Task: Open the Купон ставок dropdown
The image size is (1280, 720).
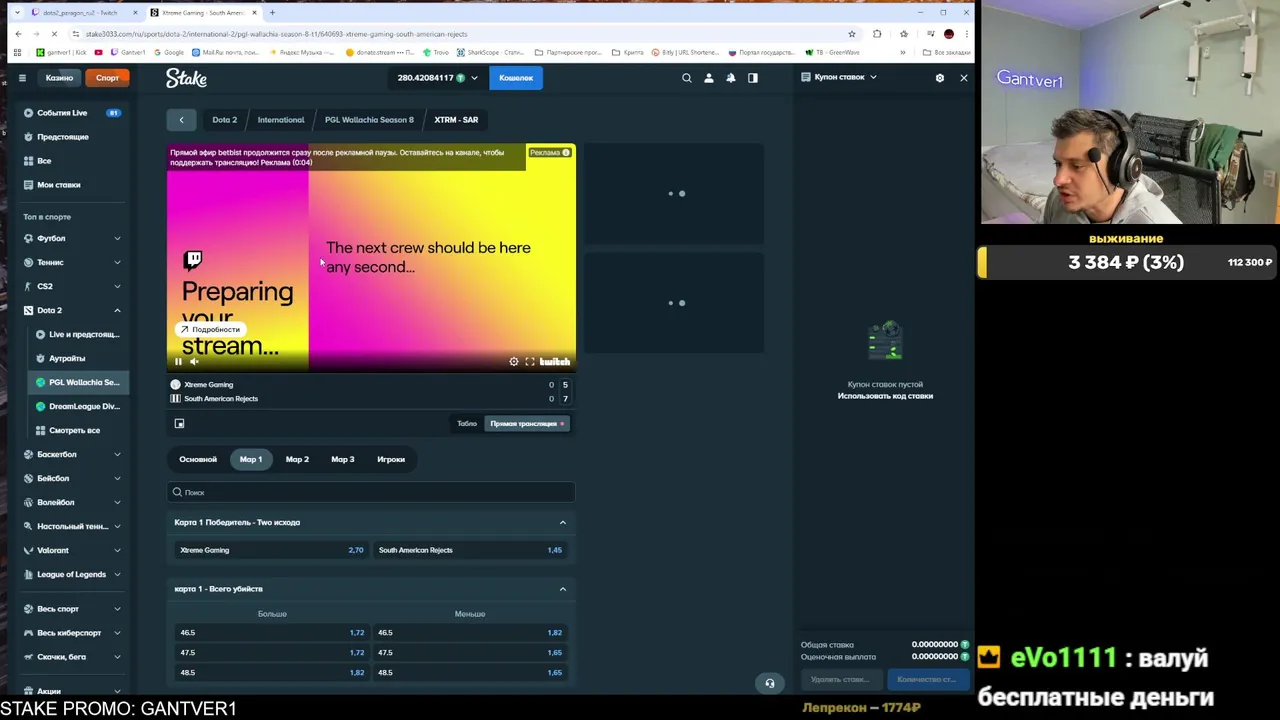Action: [840, 77]
